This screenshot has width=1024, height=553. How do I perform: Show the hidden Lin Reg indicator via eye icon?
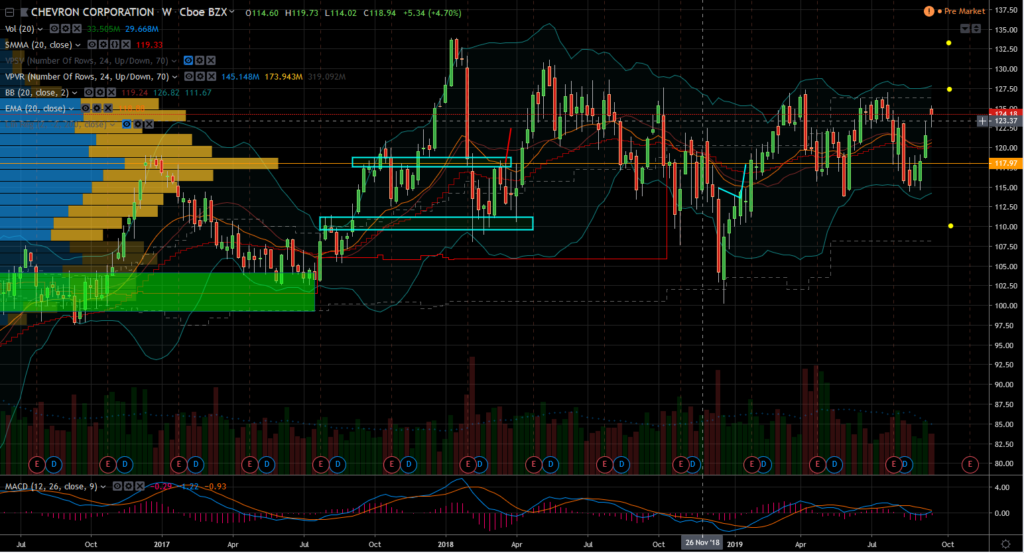point(127,124)
